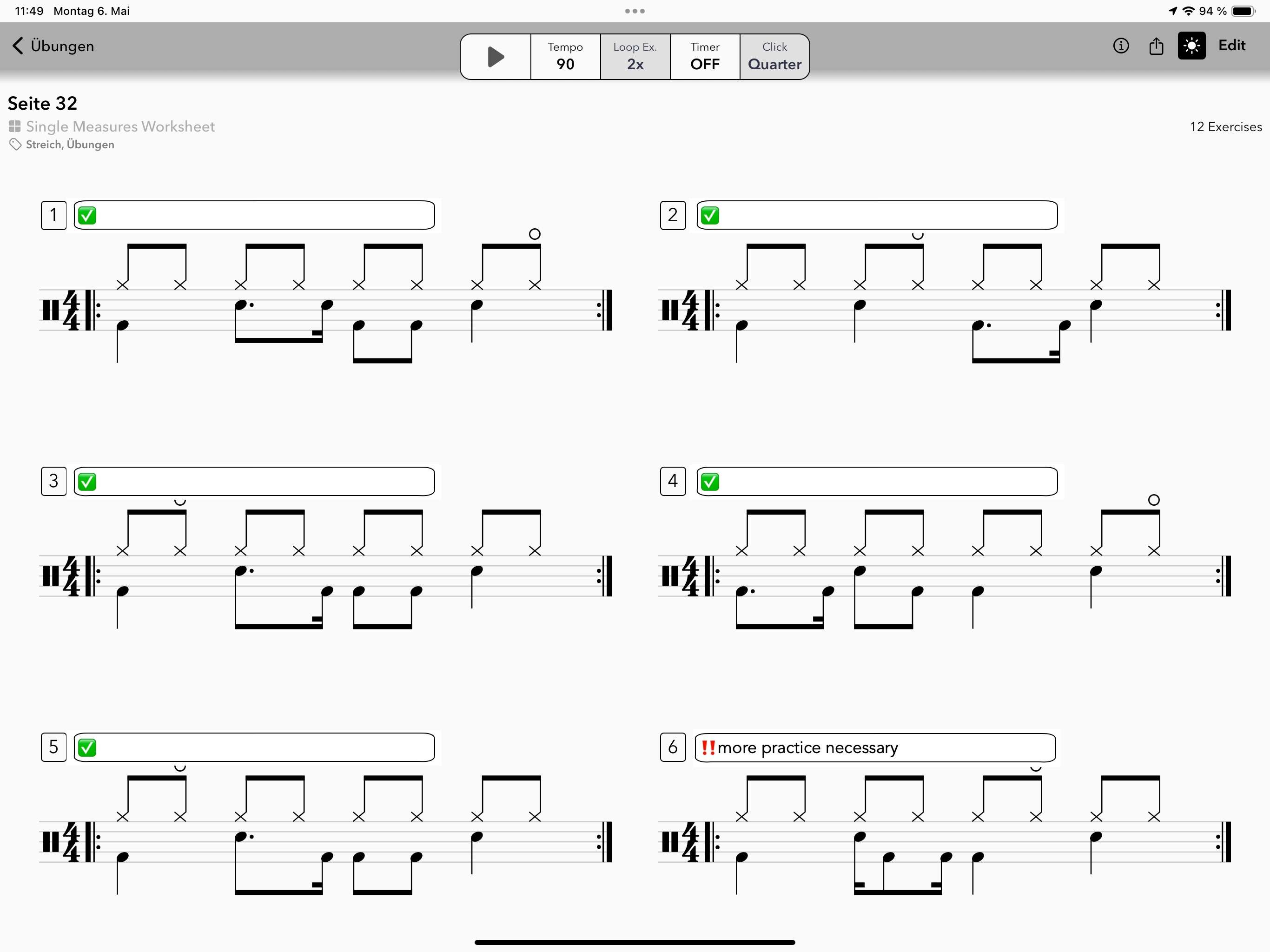The image size is (1270, 952).
Task: Click the share/export icon
Action: (1157, 46)
